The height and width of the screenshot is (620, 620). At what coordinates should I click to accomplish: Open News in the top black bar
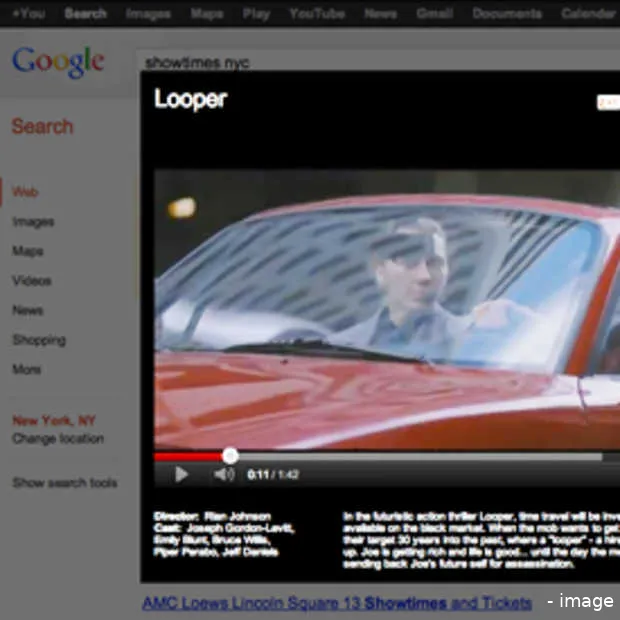click(380, 14)
